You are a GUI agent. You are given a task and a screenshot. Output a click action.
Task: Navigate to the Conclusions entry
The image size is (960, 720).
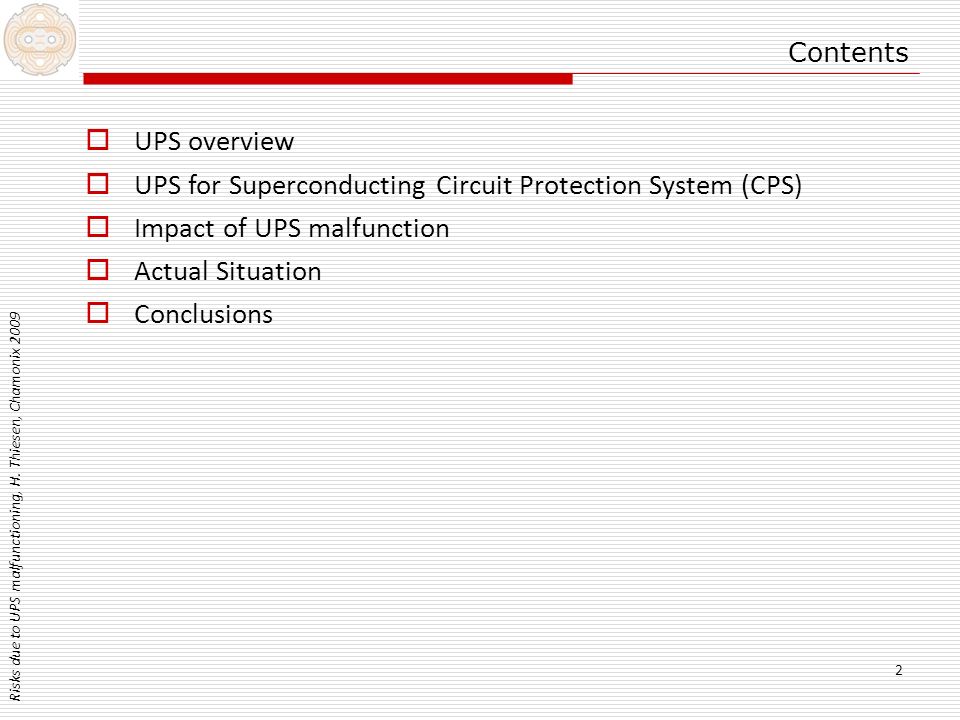[x=204, y=314]
